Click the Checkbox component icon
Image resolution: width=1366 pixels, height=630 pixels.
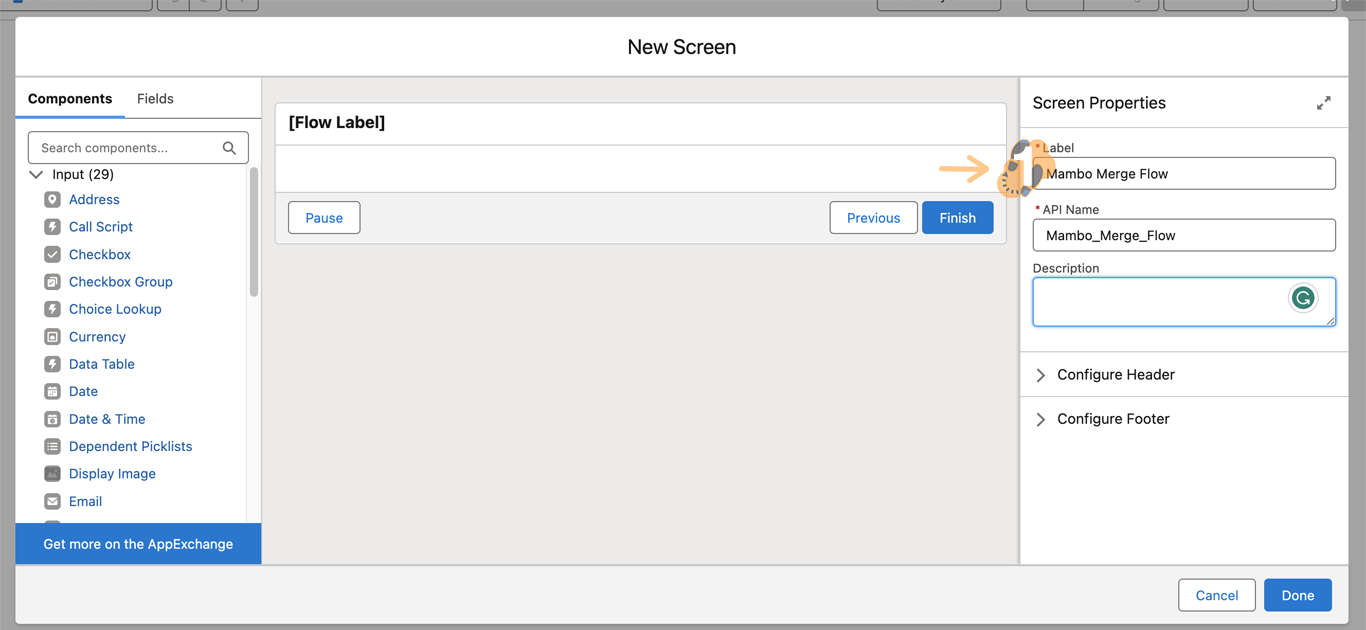(52, 255)
